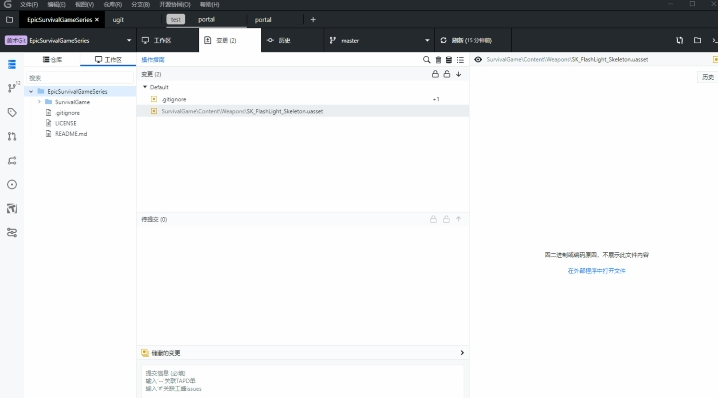
Task: Click the G application logo
Action: point(7,4)
